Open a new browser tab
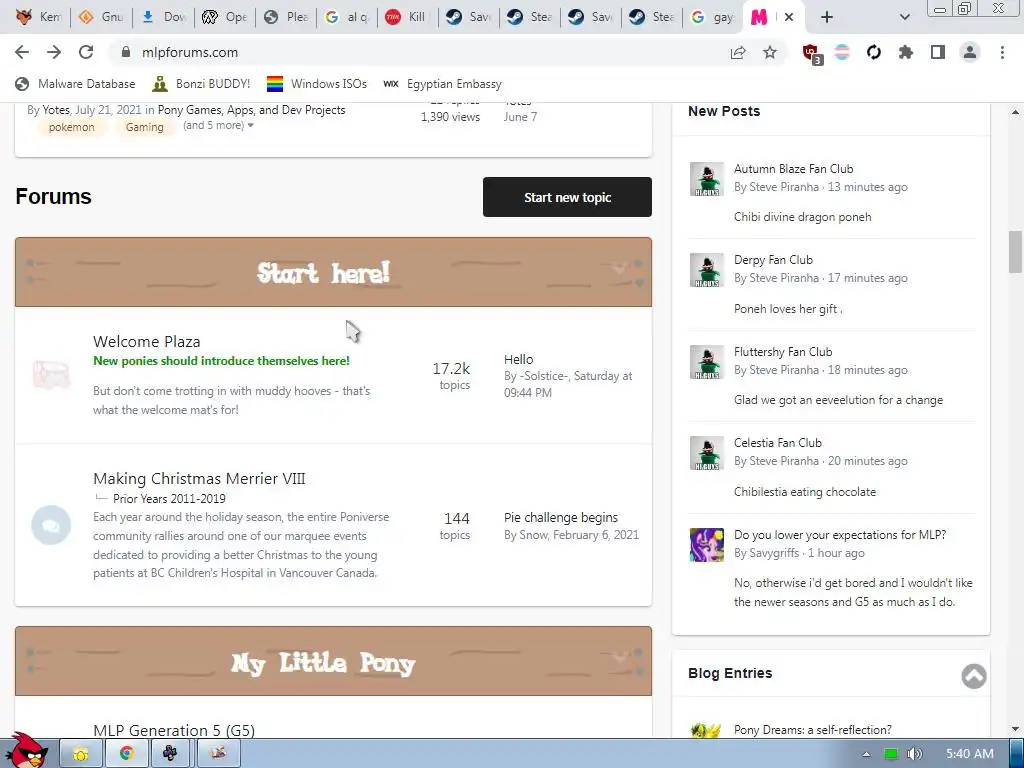Viewport: 1024px width, 768px height. (827, 17)
